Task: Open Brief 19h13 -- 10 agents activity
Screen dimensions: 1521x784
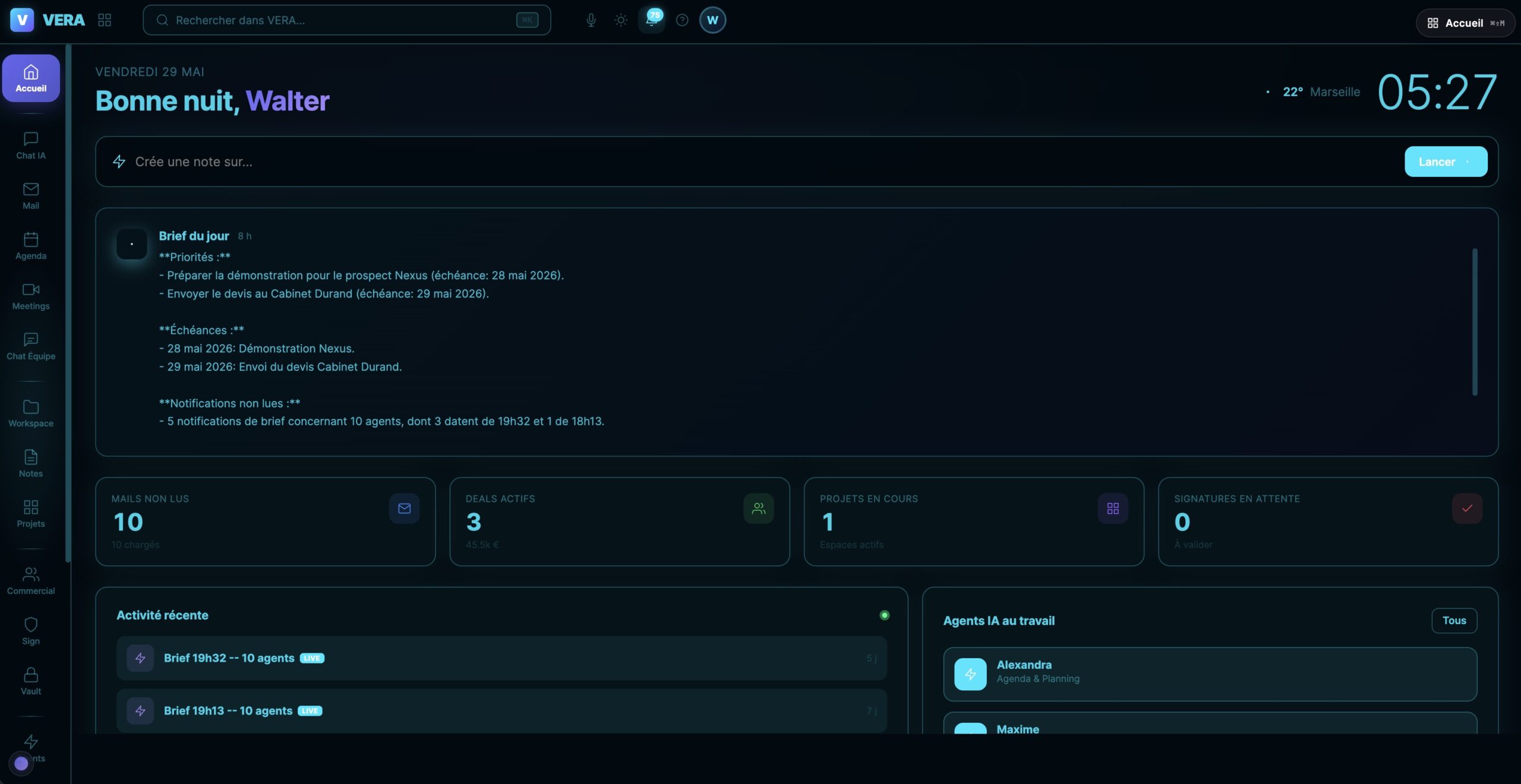Action: pos(501,711)
